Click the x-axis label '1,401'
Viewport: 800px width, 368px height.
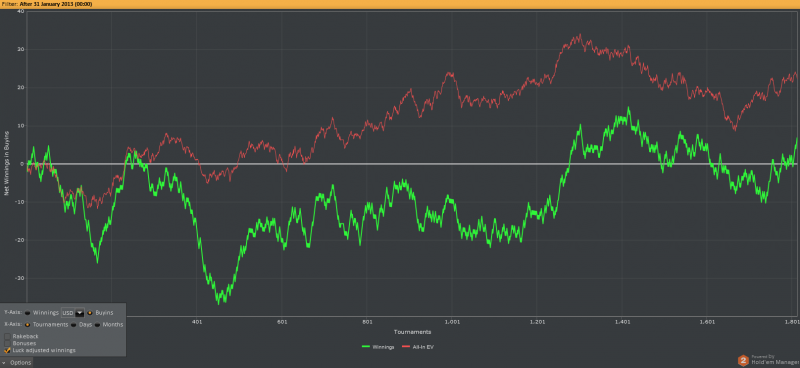point(622,323)
